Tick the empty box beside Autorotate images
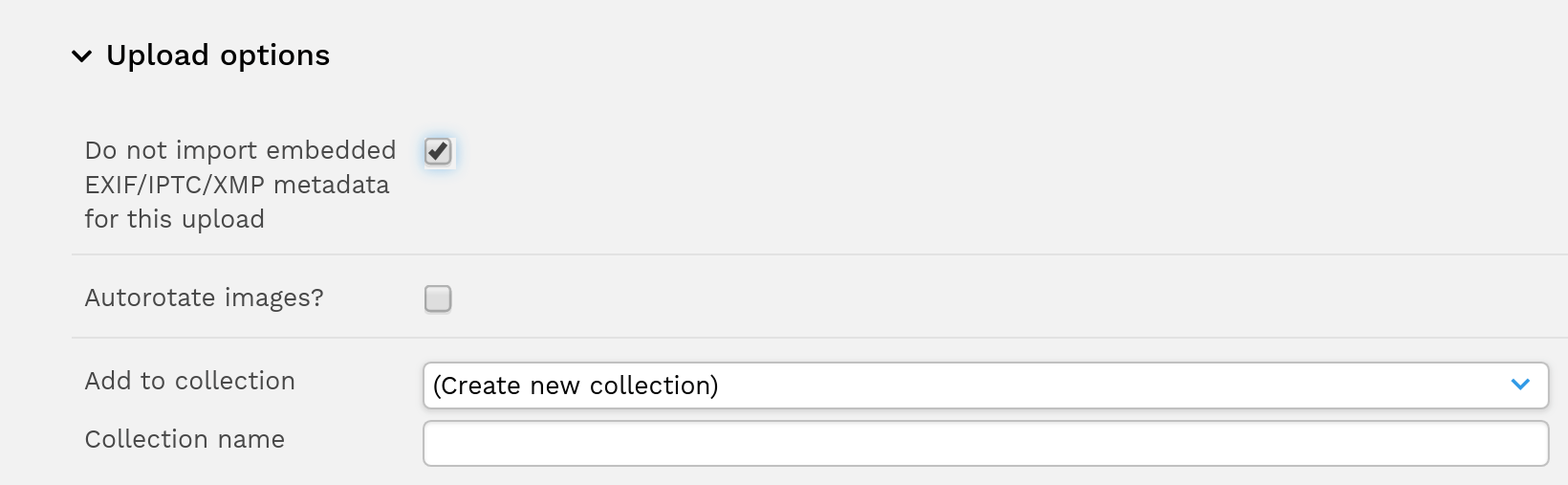1568x485 pixels. tap(438, 298)
